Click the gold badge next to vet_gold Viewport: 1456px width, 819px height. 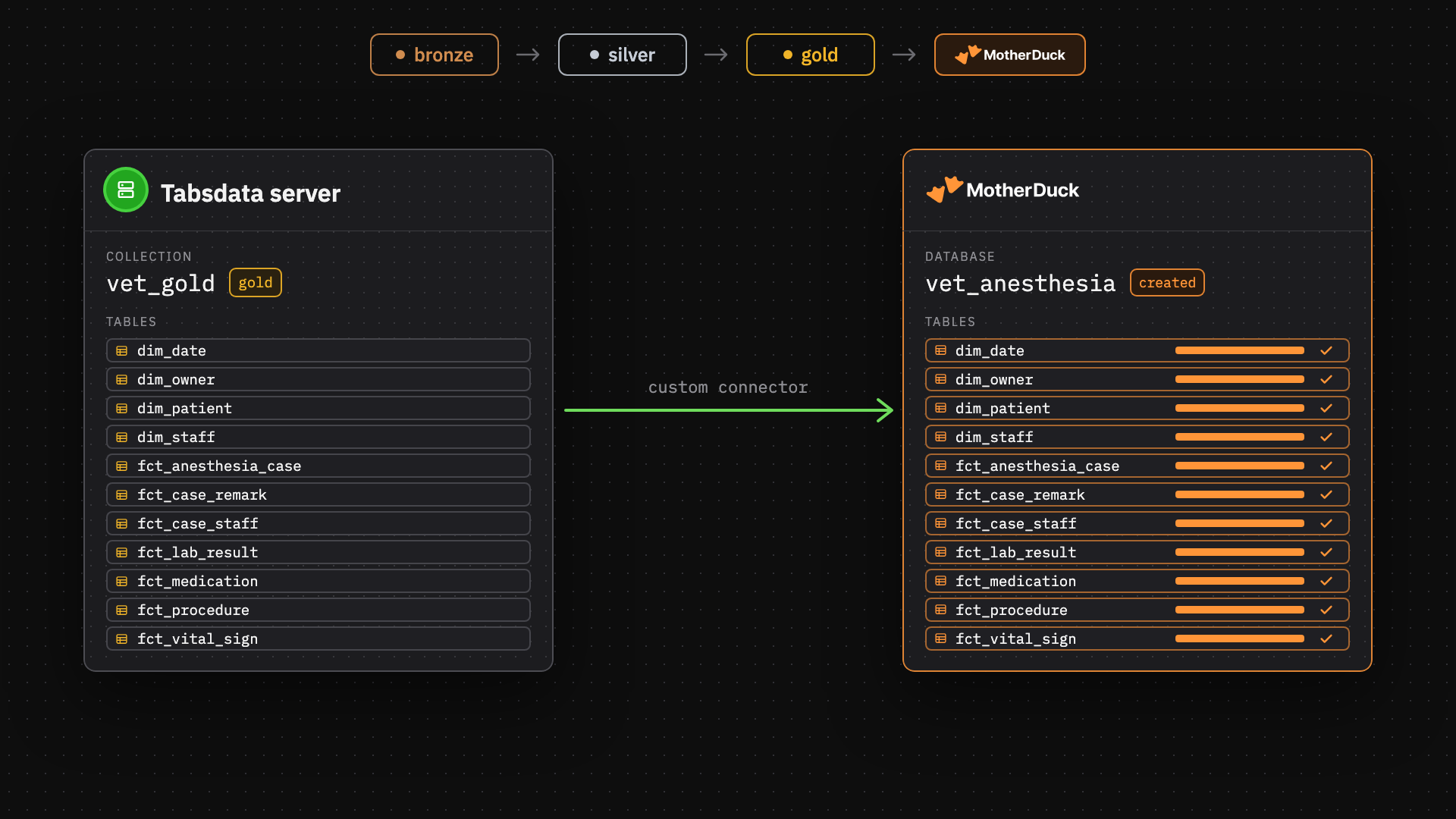[x=256, y=283]
